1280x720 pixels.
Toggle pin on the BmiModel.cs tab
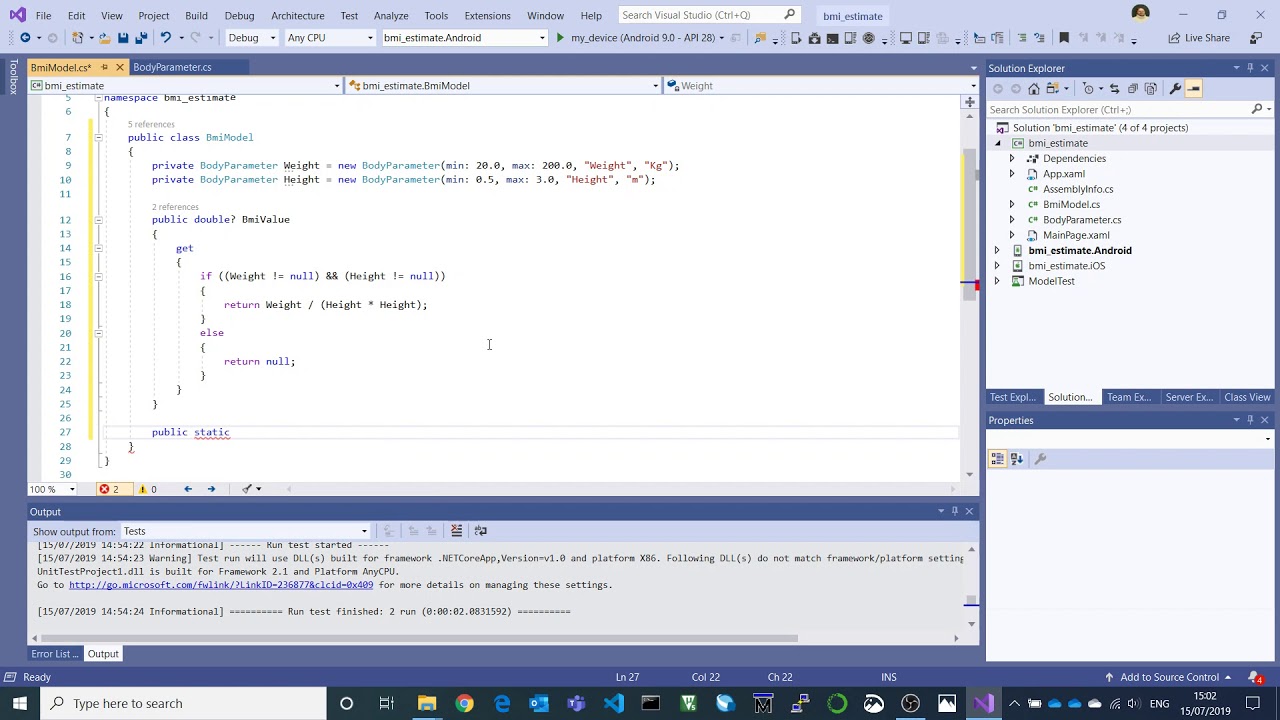[x=104, y=67]
